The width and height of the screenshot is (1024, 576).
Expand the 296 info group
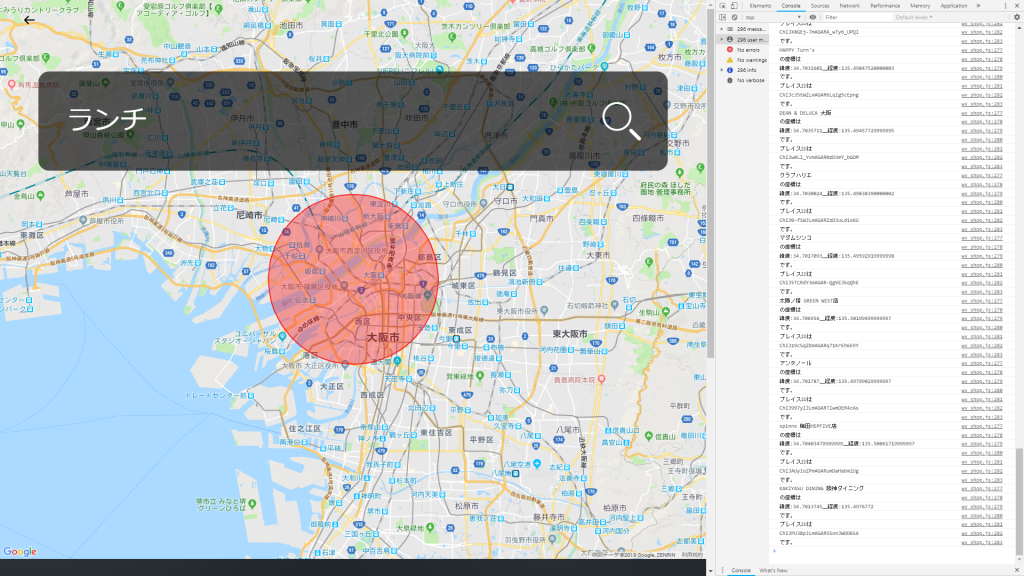pyautogui.click(x=722, y=70)
